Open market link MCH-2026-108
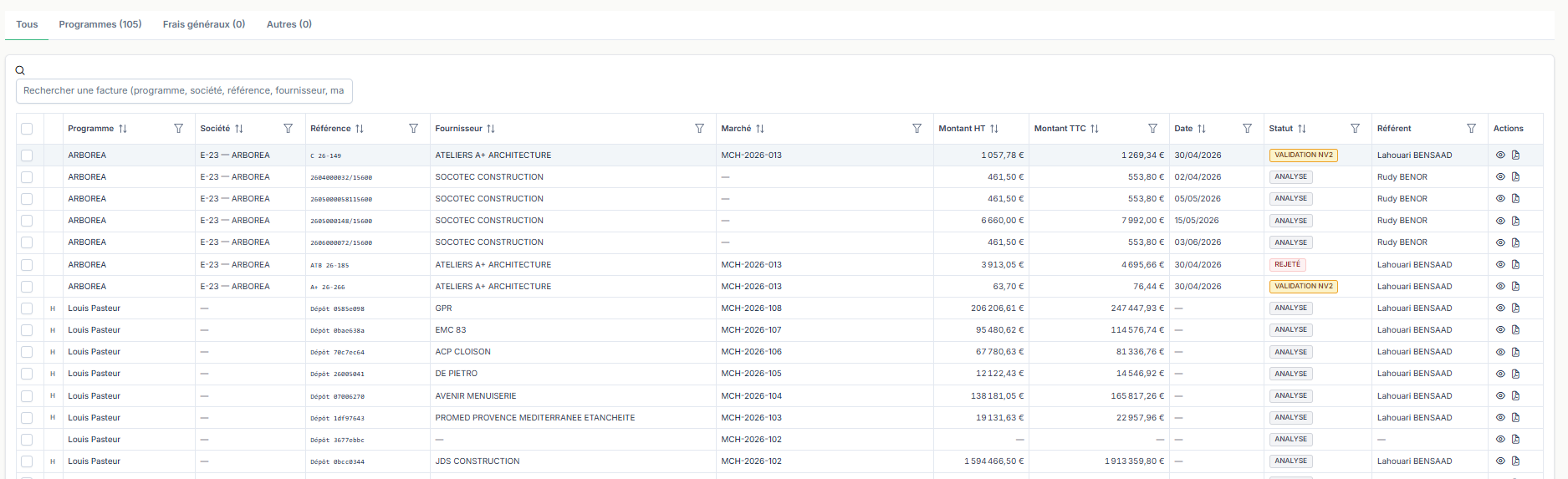Viewport: 1568px width, 479px height. pyautogui.click(x=752, y=308)
